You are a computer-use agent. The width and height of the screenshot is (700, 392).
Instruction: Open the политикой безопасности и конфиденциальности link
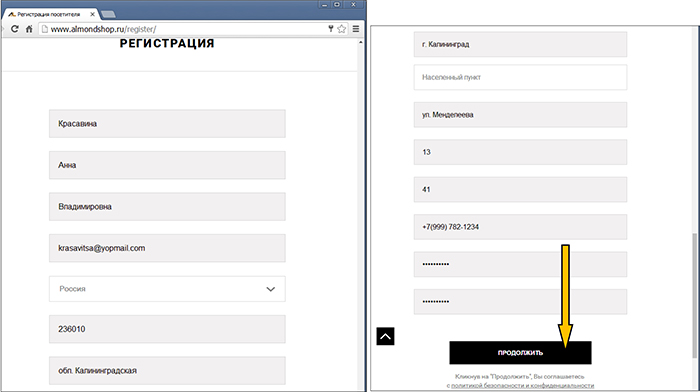(522, 385)
